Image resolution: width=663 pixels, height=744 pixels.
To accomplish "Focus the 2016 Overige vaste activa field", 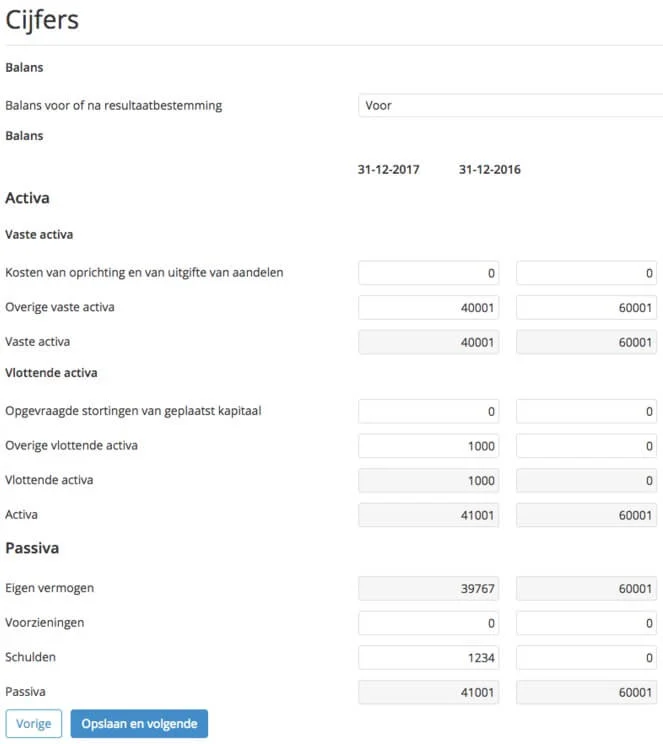I will (587, 307).
